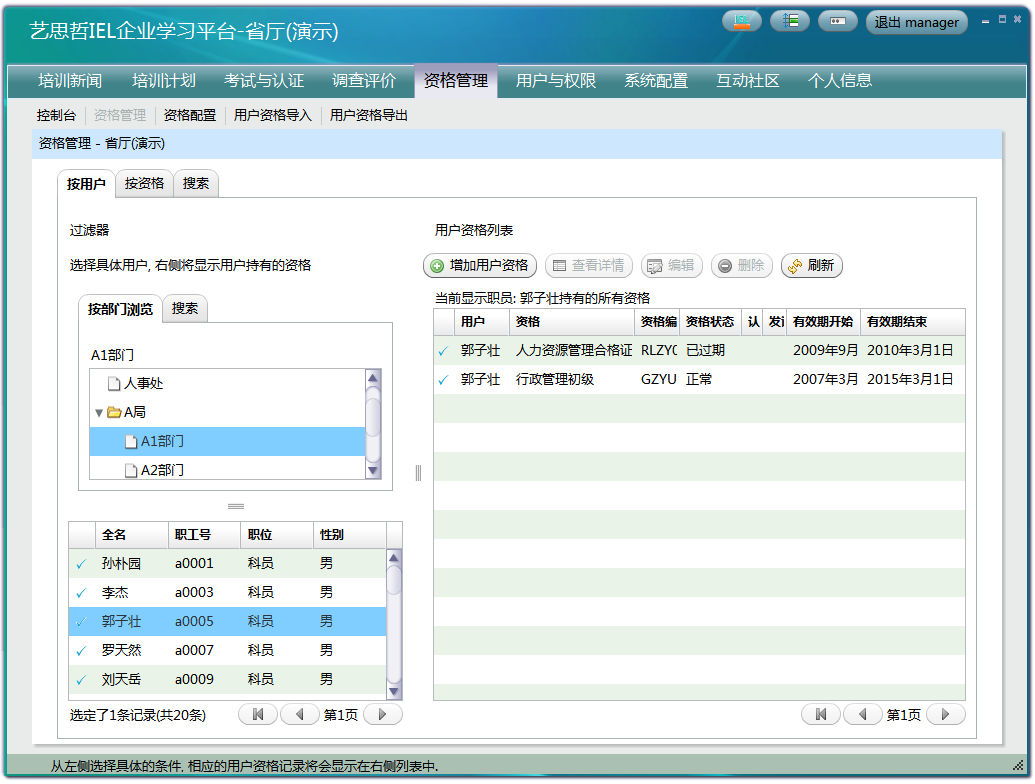Go to next page of user list

(x=382, y=715)
